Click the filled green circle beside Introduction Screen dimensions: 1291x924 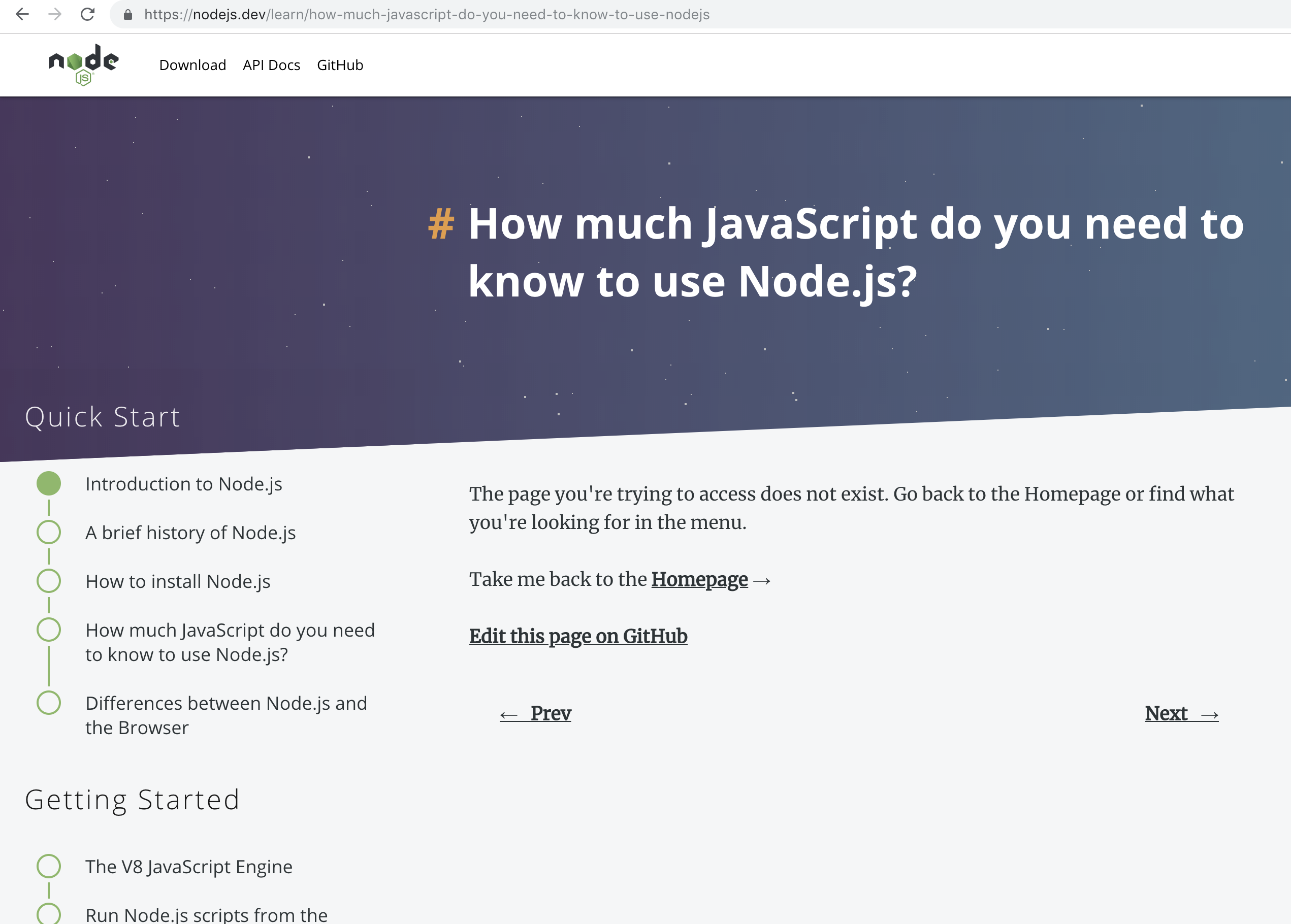point(49,484)
